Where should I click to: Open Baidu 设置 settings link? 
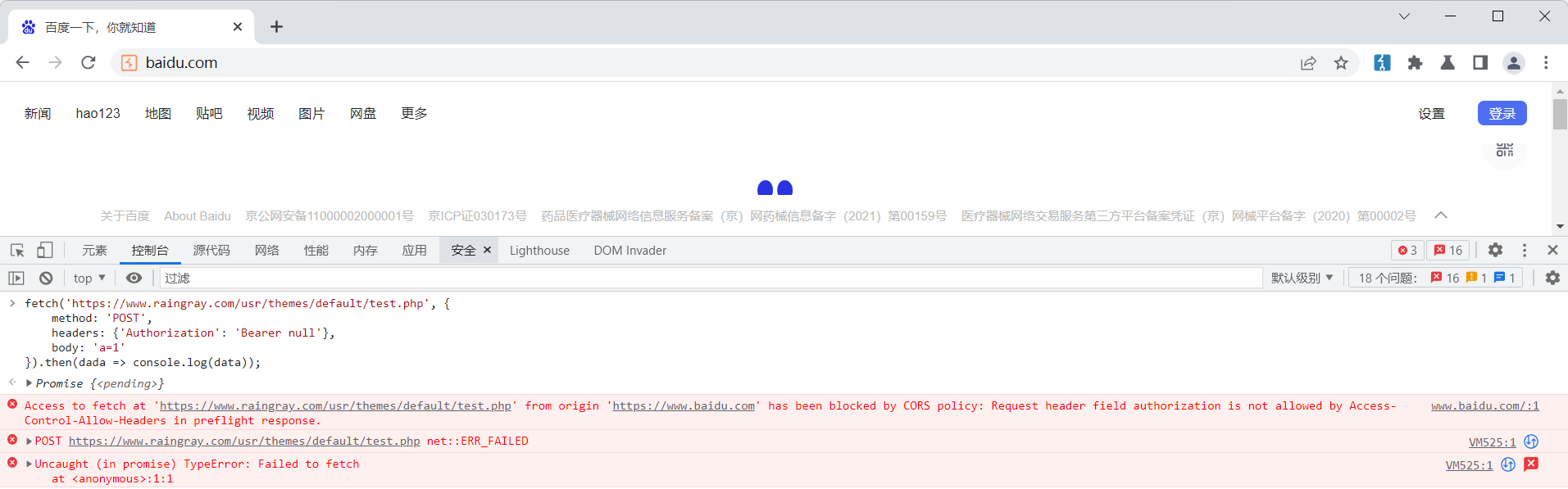coord(1432,114)
